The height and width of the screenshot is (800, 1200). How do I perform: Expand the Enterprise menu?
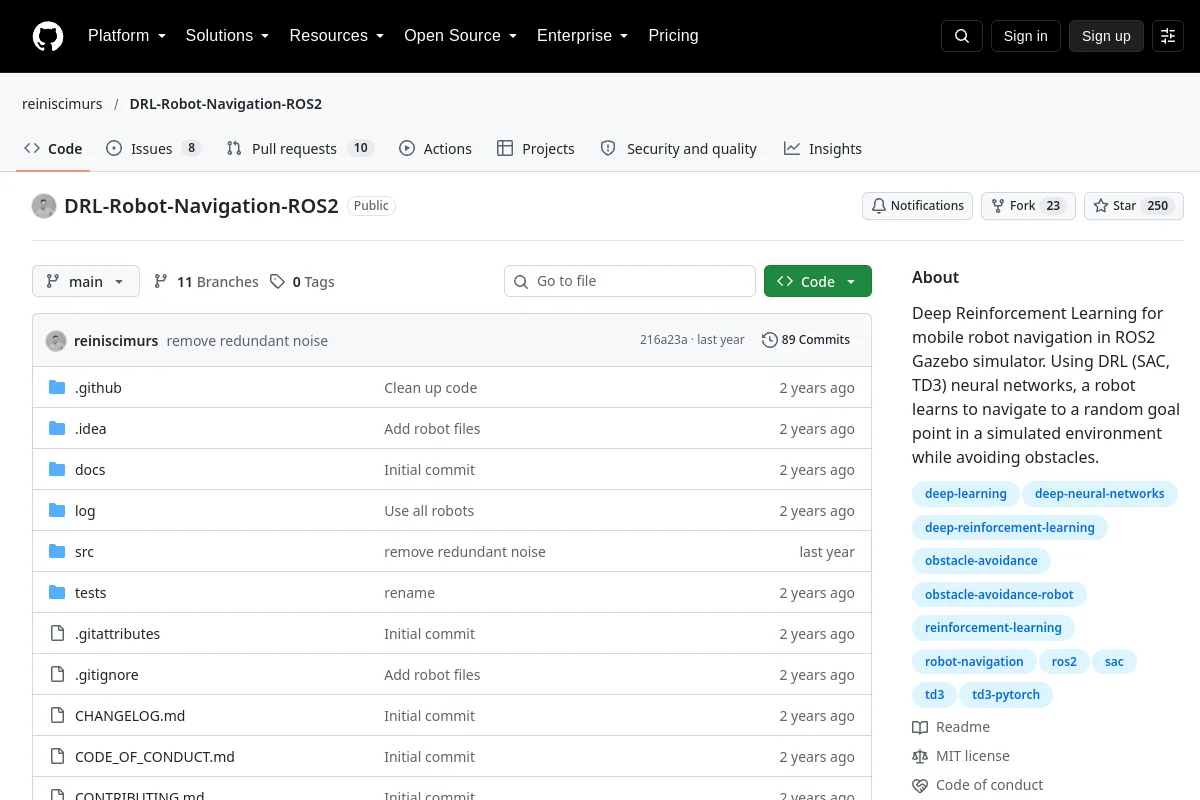583,36
